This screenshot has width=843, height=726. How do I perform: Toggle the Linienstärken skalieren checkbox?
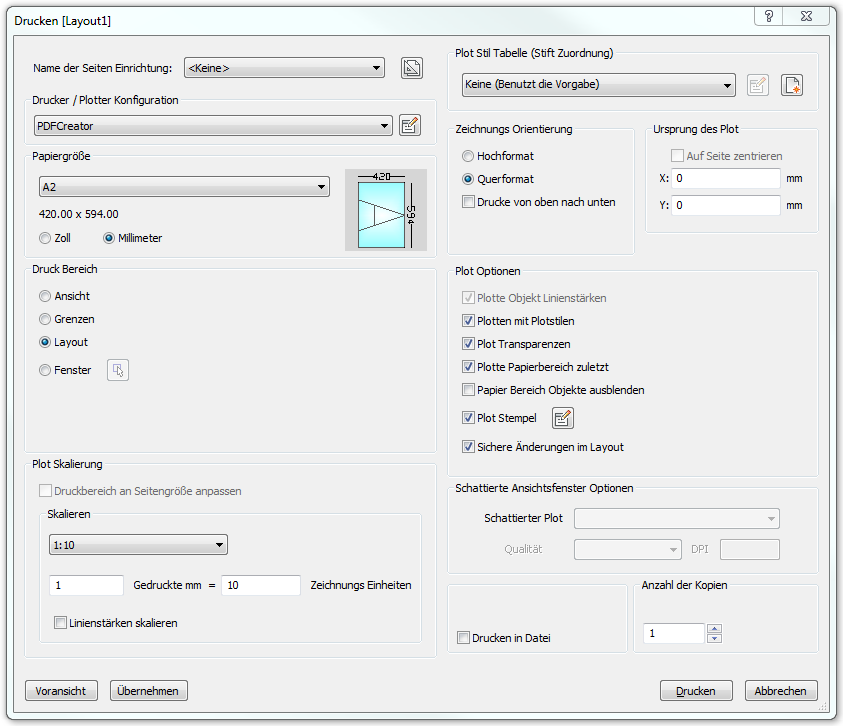(60, 623)
